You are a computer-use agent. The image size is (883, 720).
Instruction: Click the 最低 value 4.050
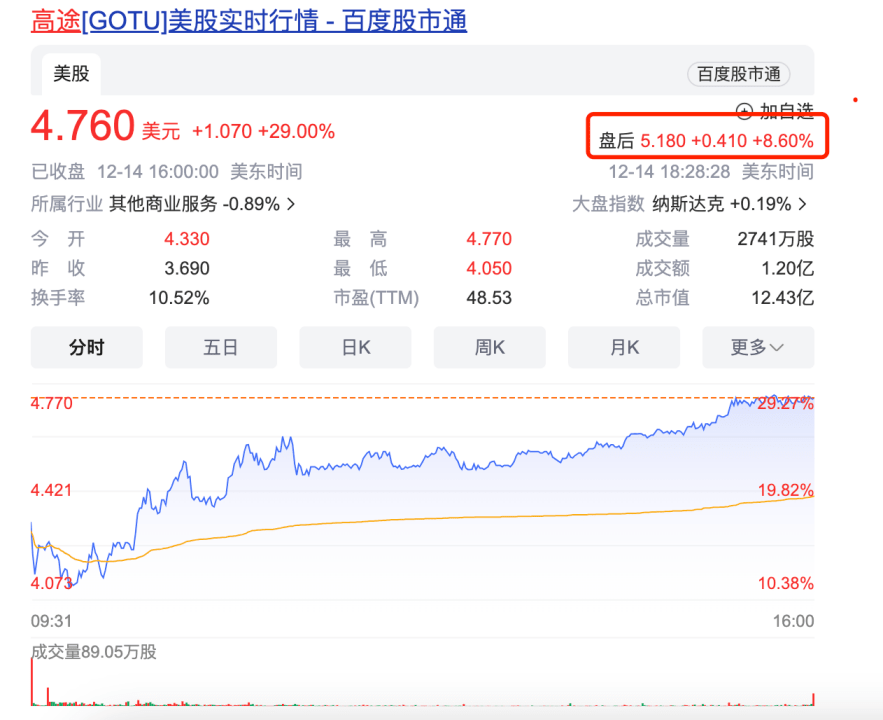coord(489,269)
